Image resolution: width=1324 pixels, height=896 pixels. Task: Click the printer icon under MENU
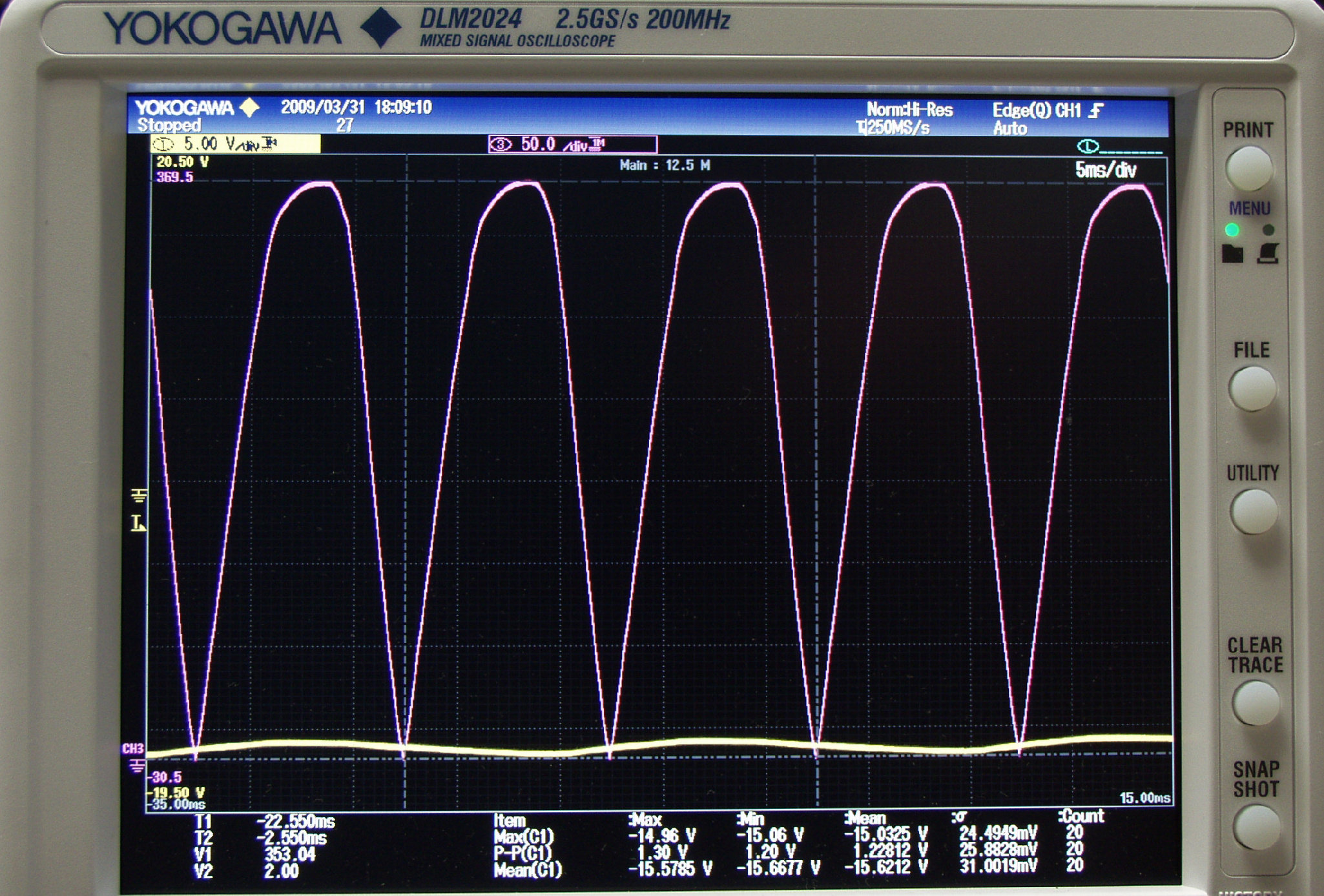(1268, 253)
